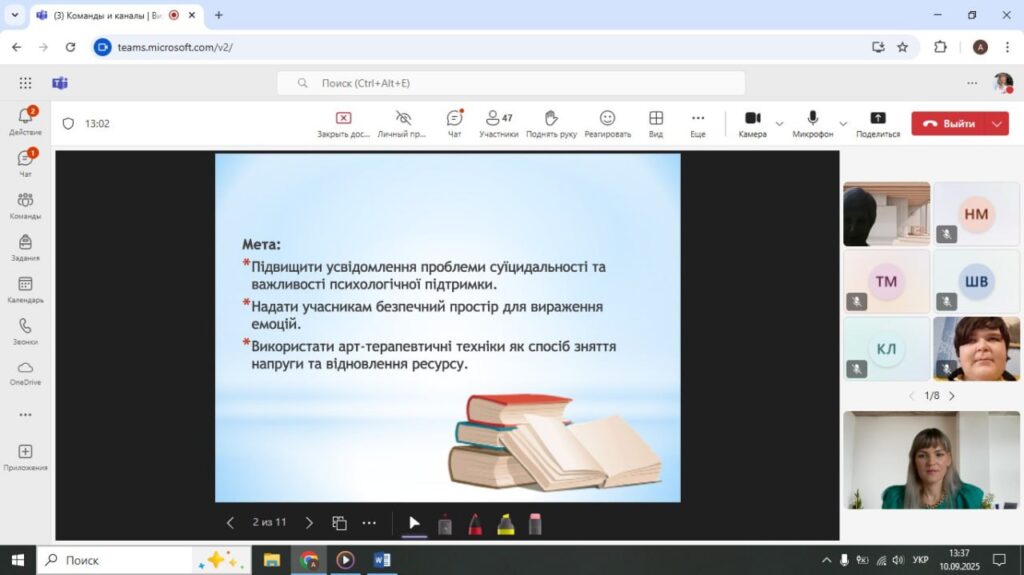Image resolution: width=1024 pixels, height=575 pixels.
Task: Select the red pen annotation tool
Action: 475,523
